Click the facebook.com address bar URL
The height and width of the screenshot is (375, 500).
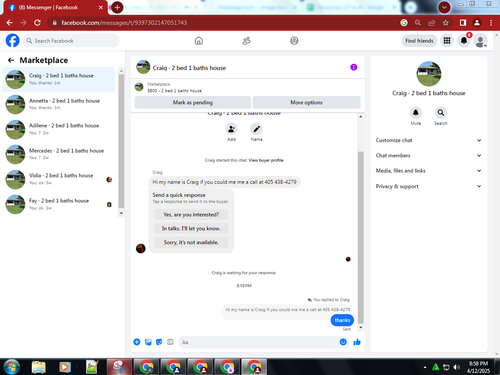tap(124, 23)
